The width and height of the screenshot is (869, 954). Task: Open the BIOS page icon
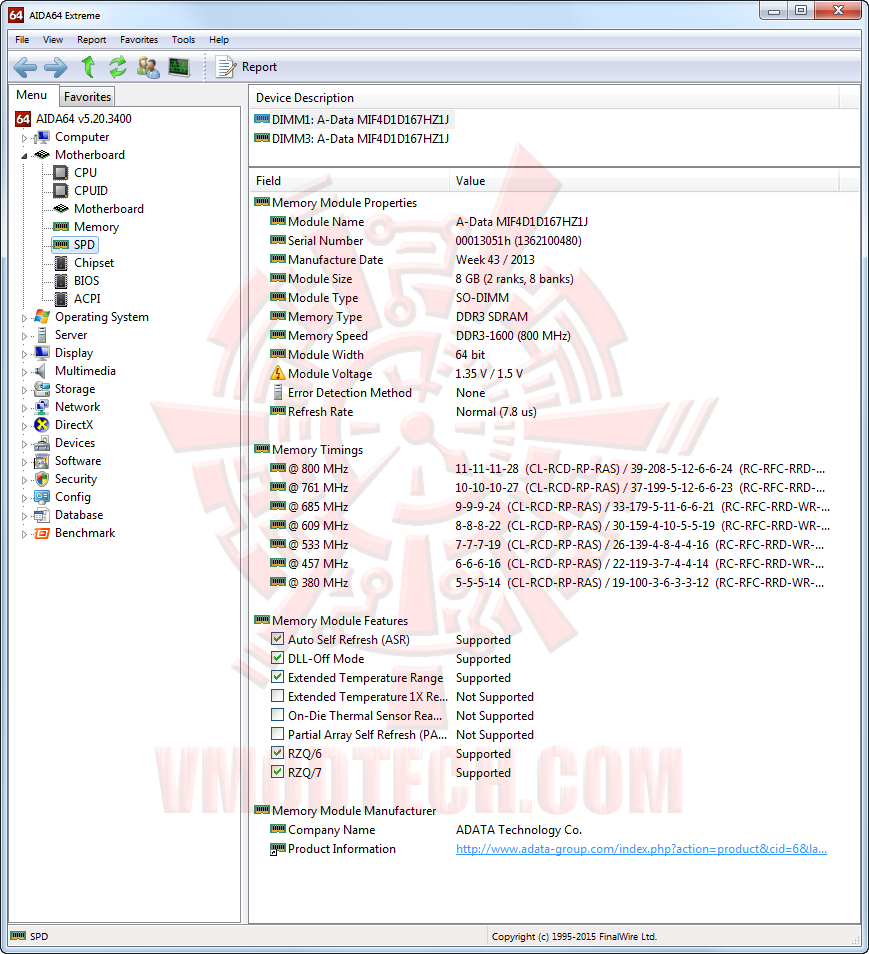pyautogui.click(x=61, y=281)
